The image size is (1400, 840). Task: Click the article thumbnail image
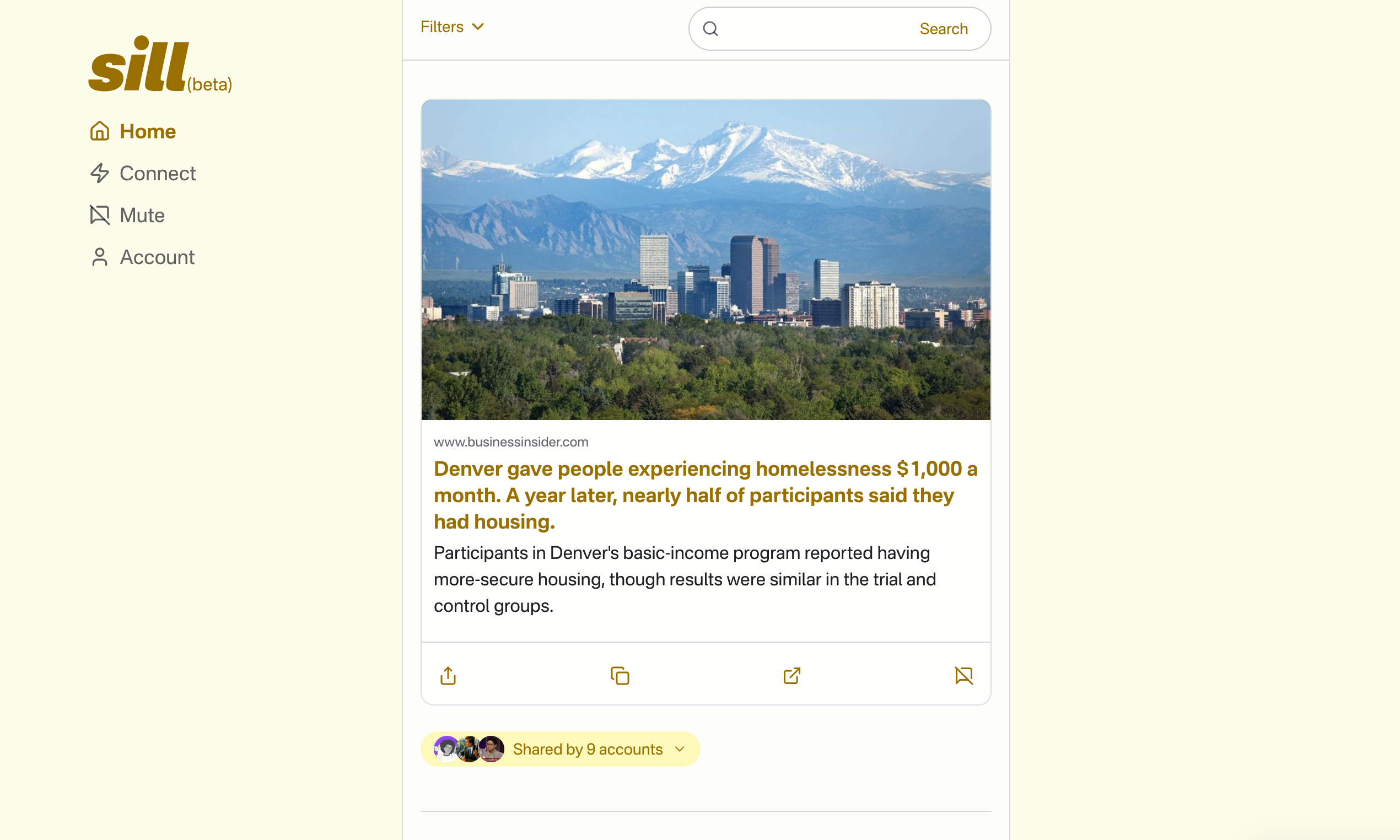coord(706,260)
